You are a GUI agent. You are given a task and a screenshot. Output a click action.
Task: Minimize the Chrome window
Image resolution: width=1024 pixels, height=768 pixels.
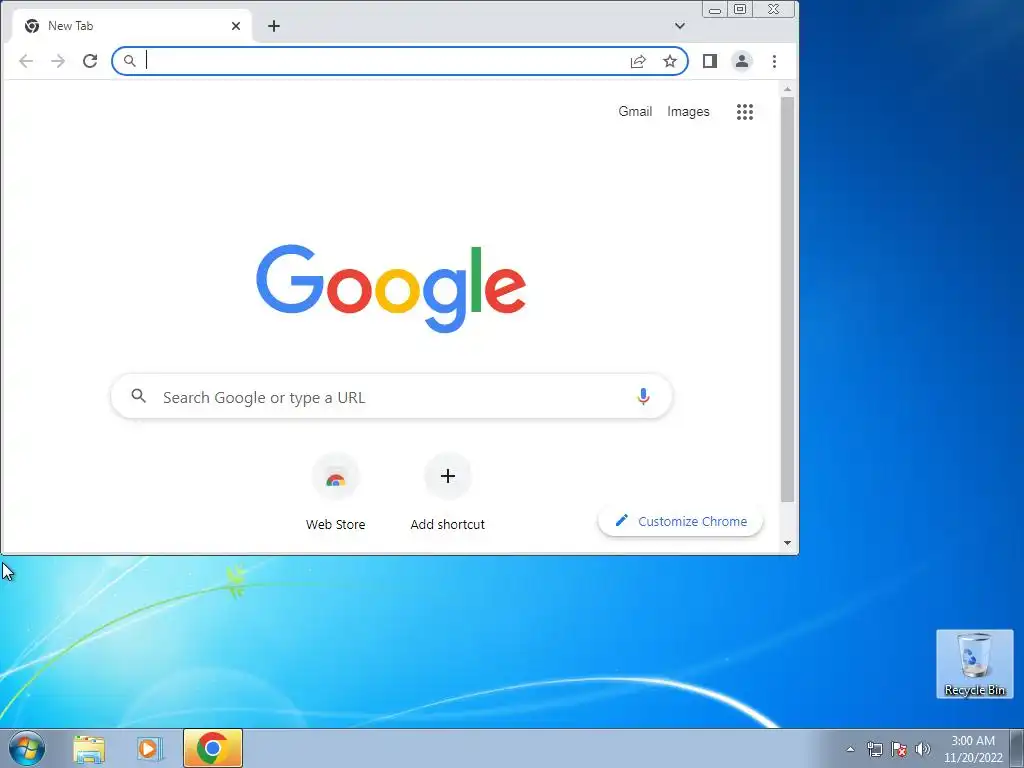point(715,9)
